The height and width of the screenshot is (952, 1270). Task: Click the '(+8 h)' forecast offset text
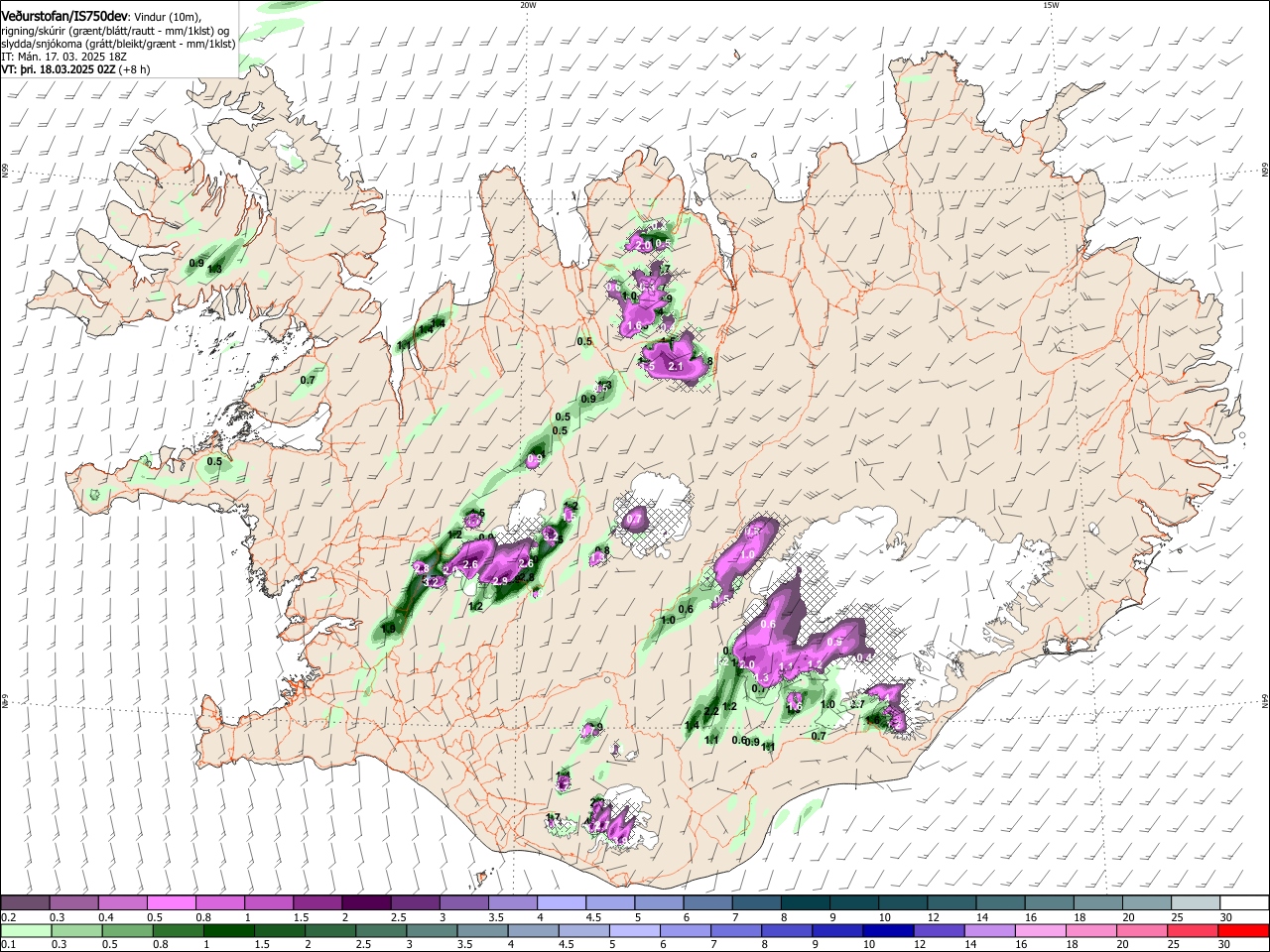coord(135,69)
